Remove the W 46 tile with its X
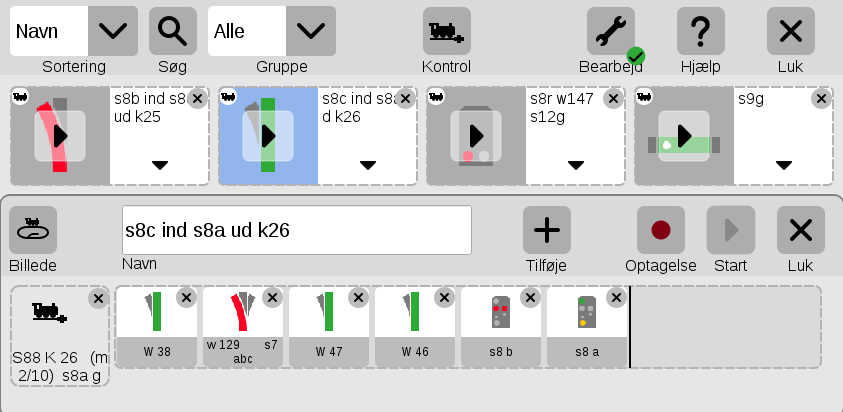Viewport: 843px width, 412px height. coord(445,297)
